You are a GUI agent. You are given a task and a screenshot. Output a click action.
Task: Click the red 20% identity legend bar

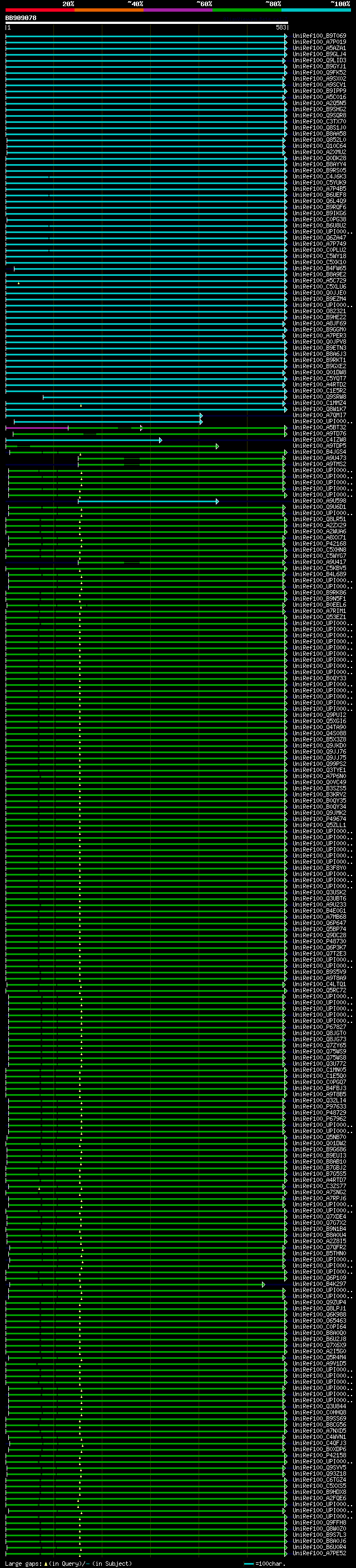[x=40, y=10]
